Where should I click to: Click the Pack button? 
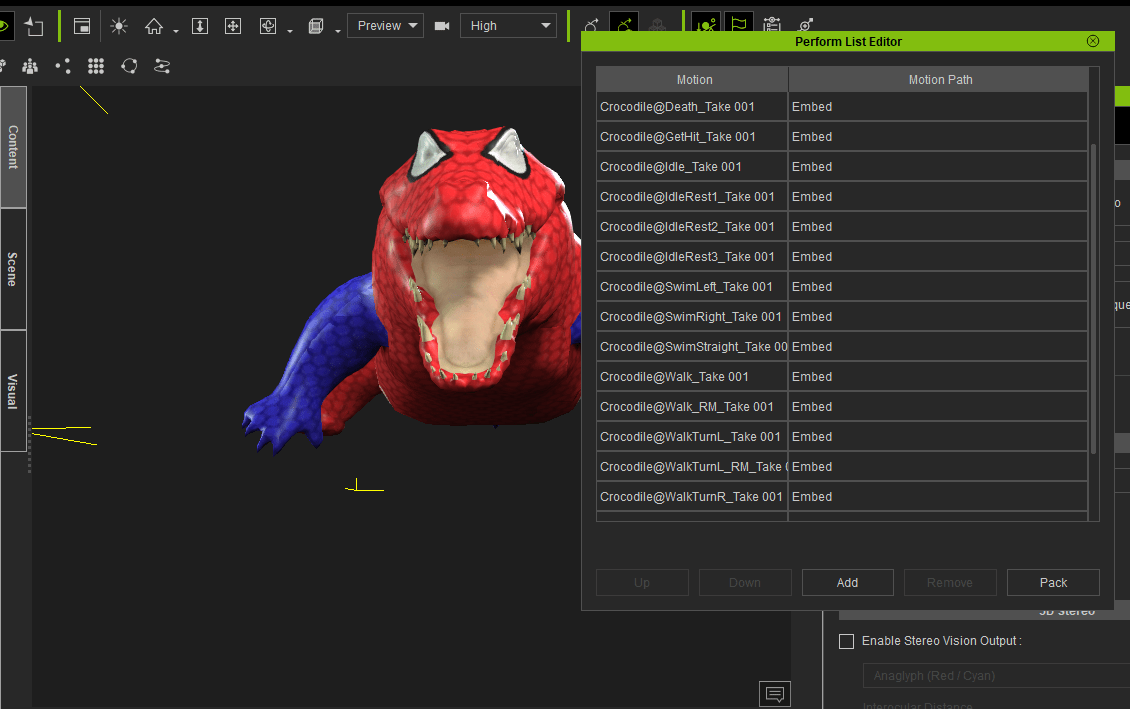click(1053, 583)
